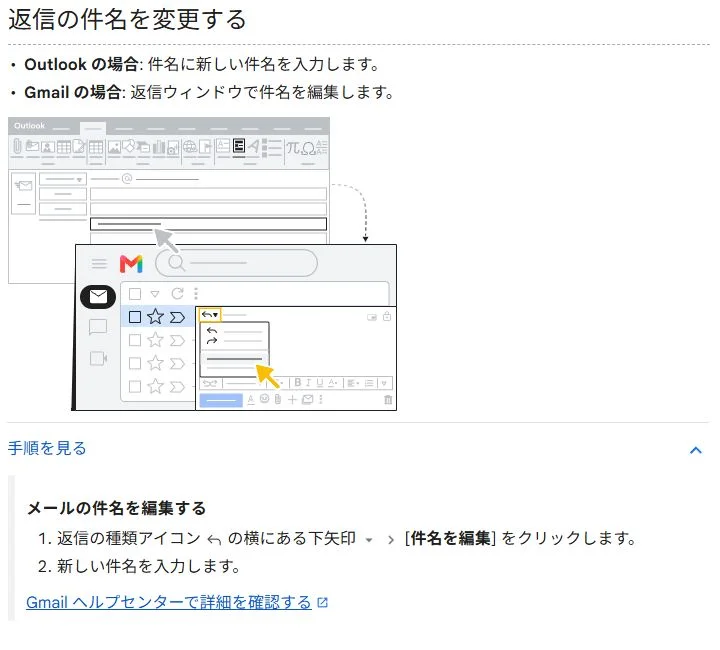Click the bold [件名を編集] text in step 1

(x=450, y=538)
